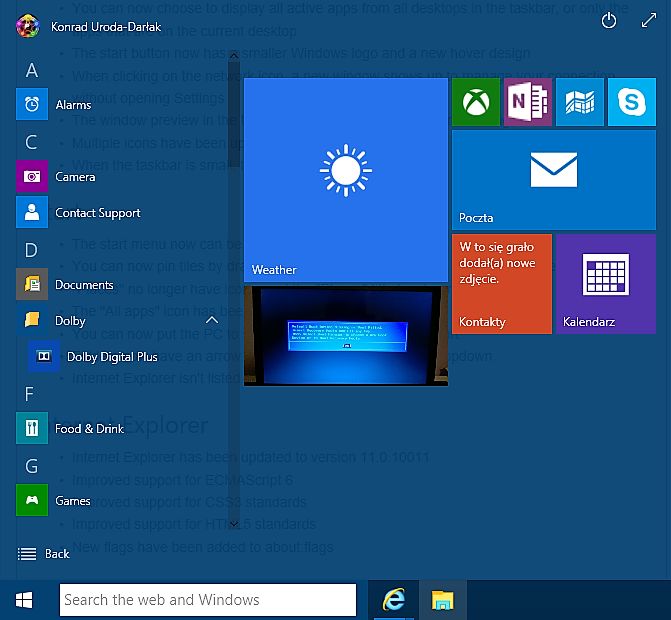The image size is (671, 620).
Task: Open Alarms app icon
Action: coord(32,104)
